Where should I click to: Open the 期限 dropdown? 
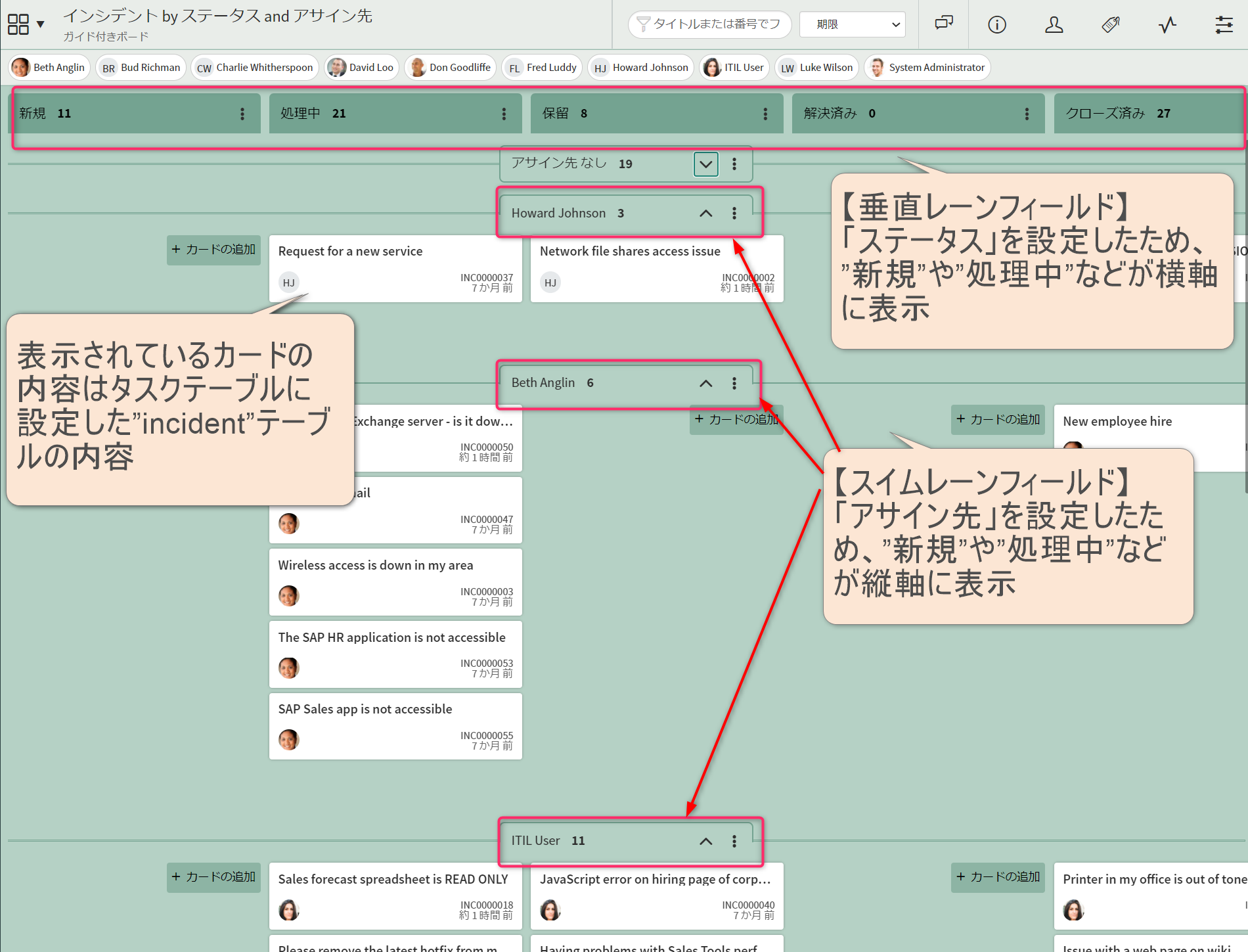852,24
